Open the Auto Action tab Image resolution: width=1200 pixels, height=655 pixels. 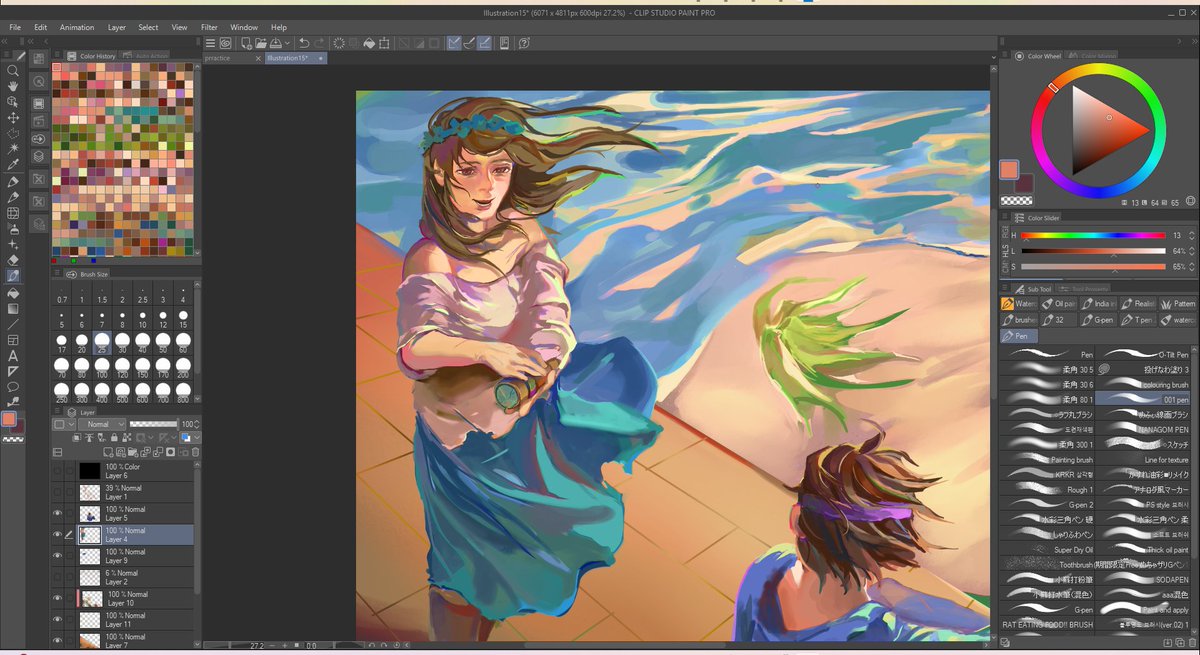[147, 56]
